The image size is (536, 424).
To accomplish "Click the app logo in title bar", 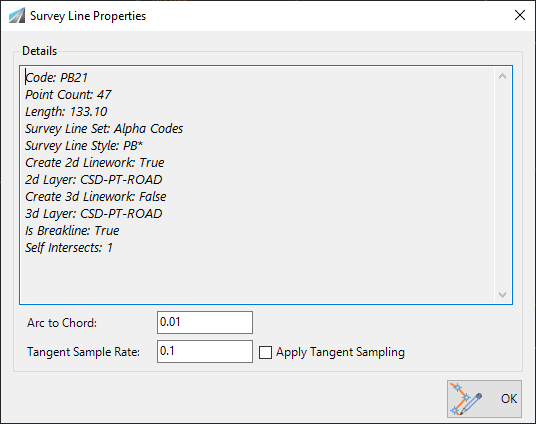I will [x=17, y=15].
